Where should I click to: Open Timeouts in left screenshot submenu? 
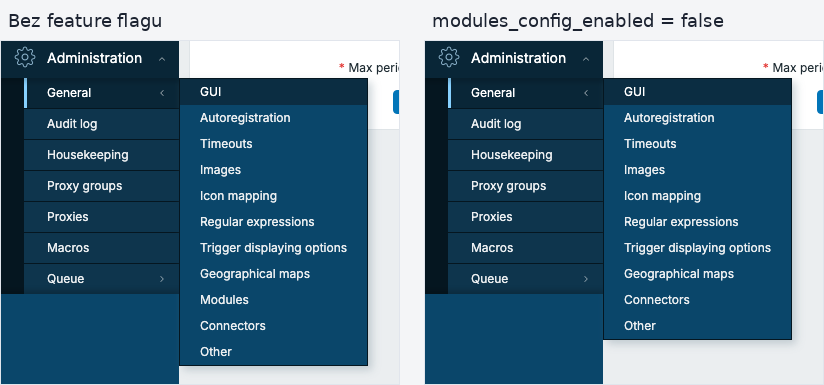coord(273,144)
